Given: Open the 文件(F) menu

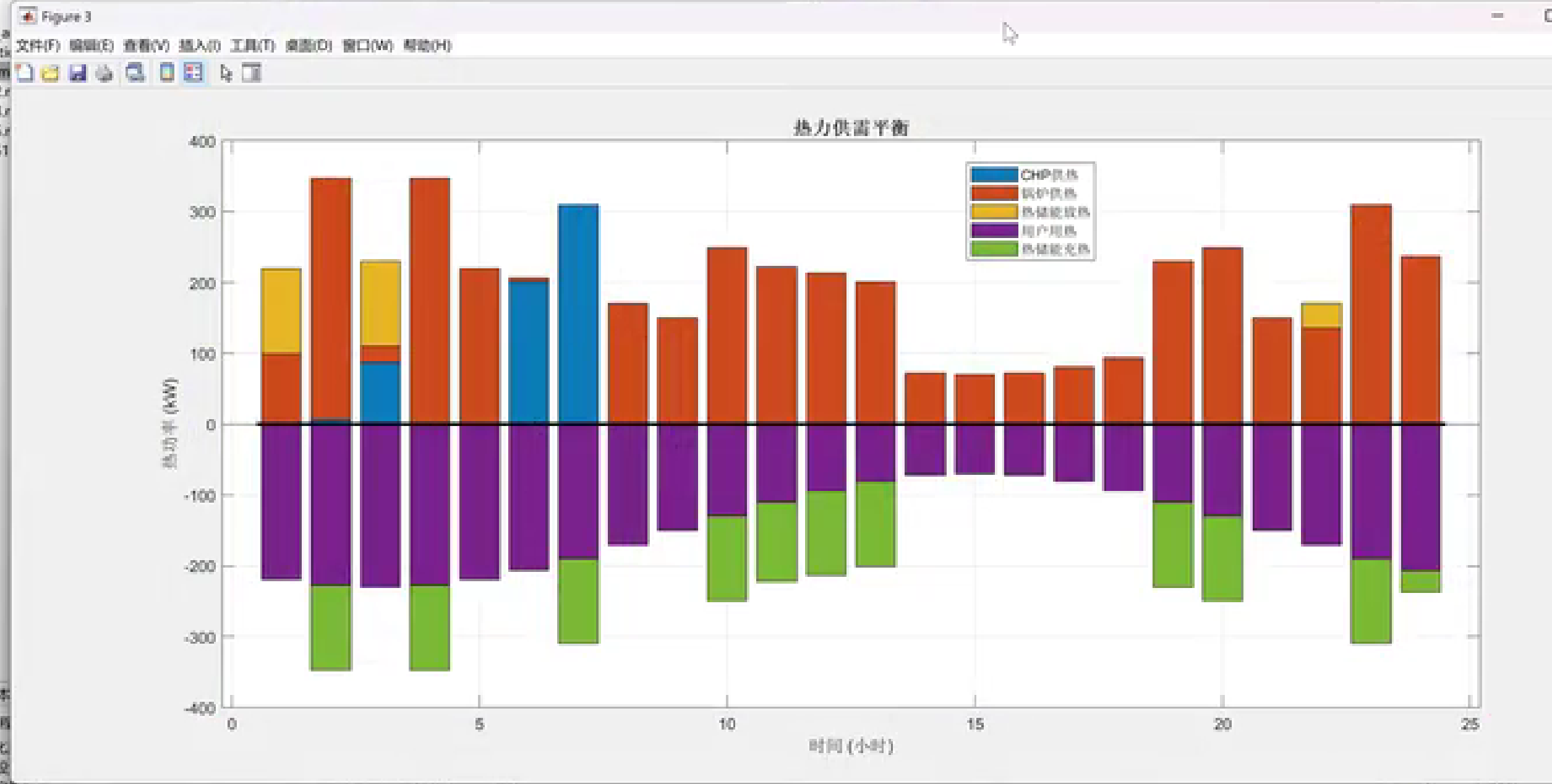Looking at the screenshot, I should (38, 46).
